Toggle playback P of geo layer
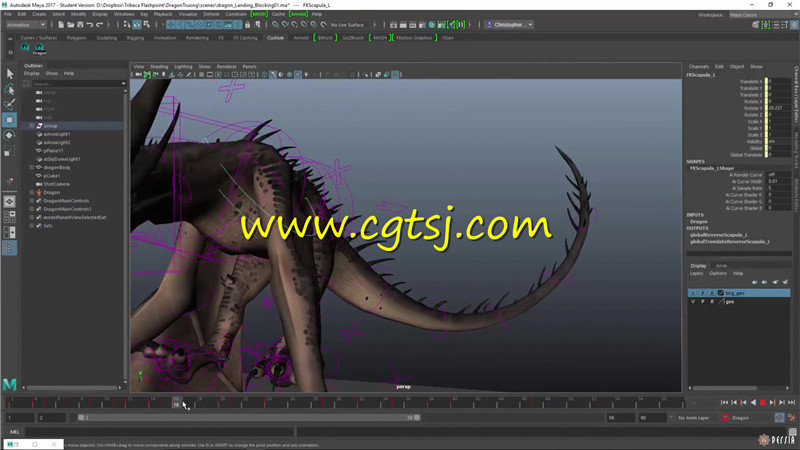The width and height of the screenshot is (800, 450). [x=703, y=302]
